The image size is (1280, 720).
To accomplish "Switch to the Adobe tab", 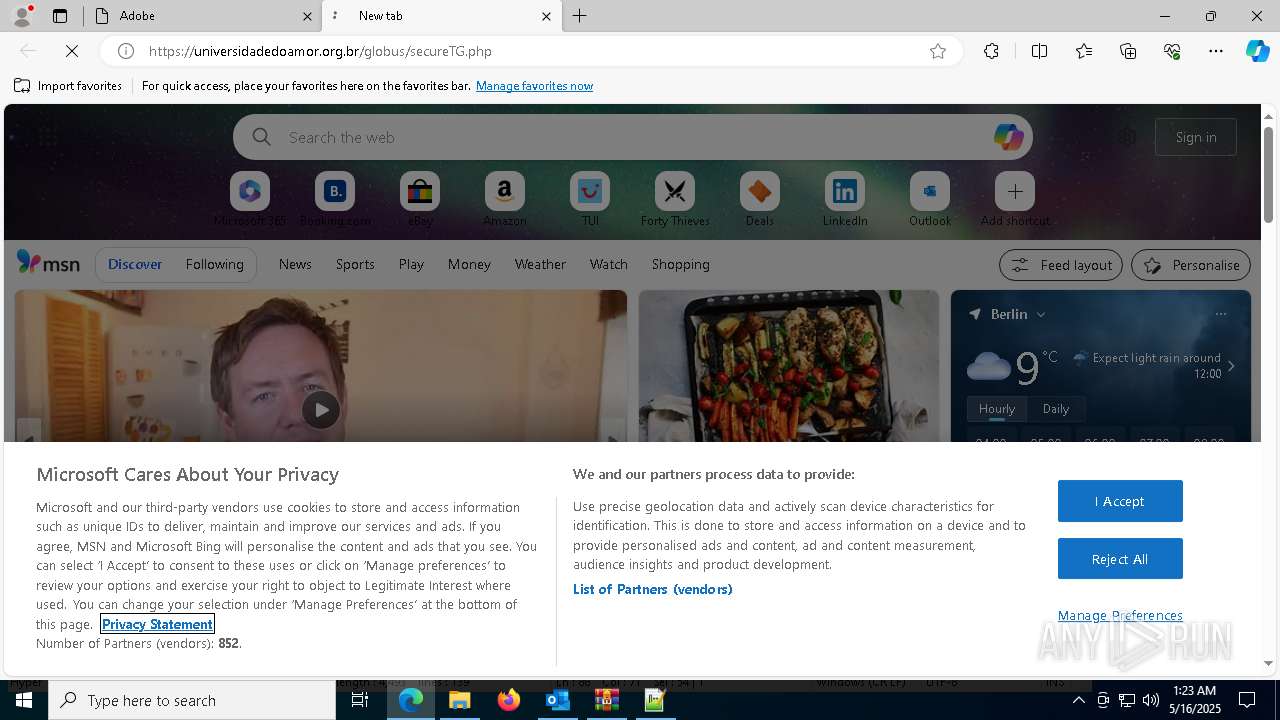I will (205, 16).
